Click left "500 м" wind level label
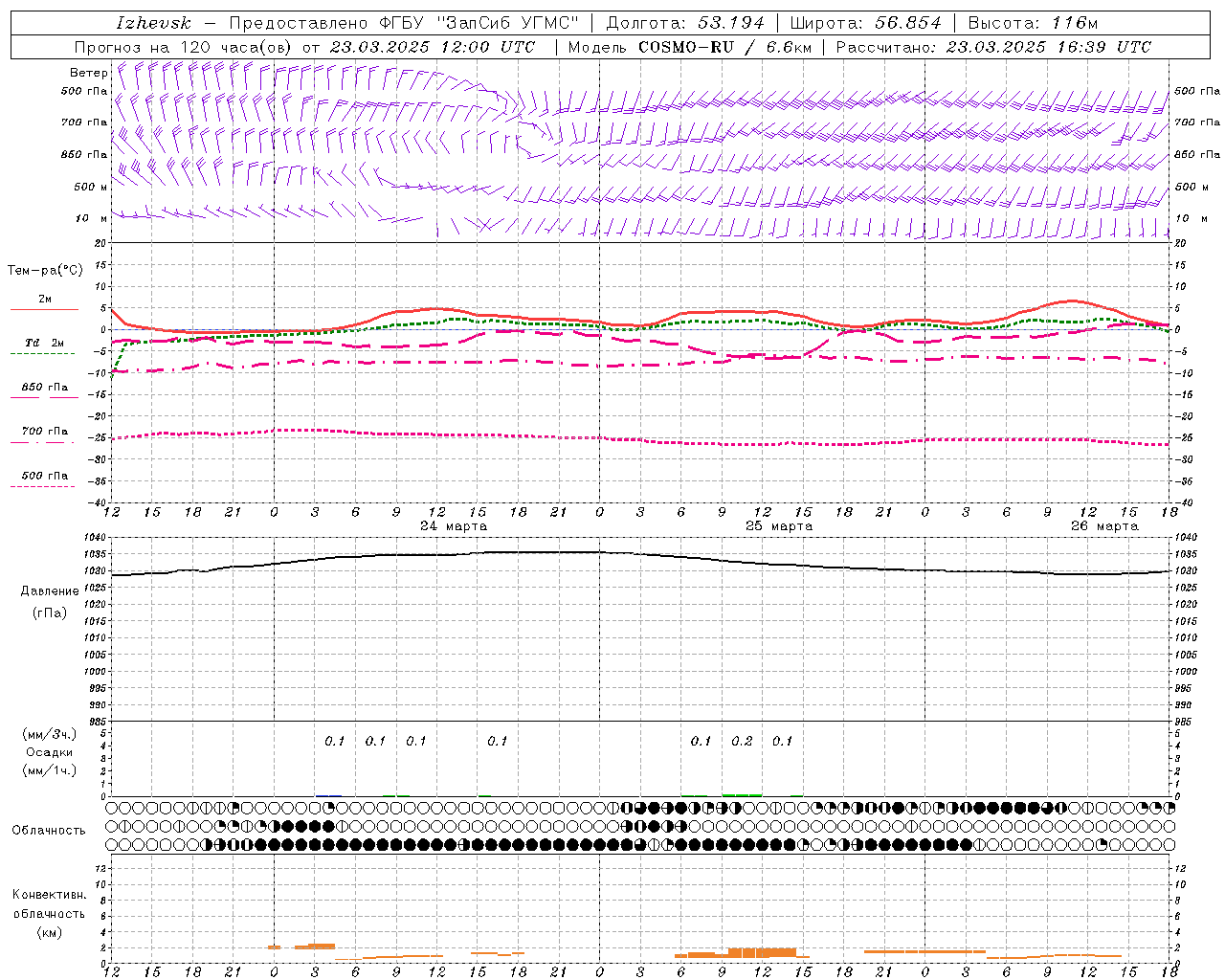 pyautogui.click(x=91, y=187)
